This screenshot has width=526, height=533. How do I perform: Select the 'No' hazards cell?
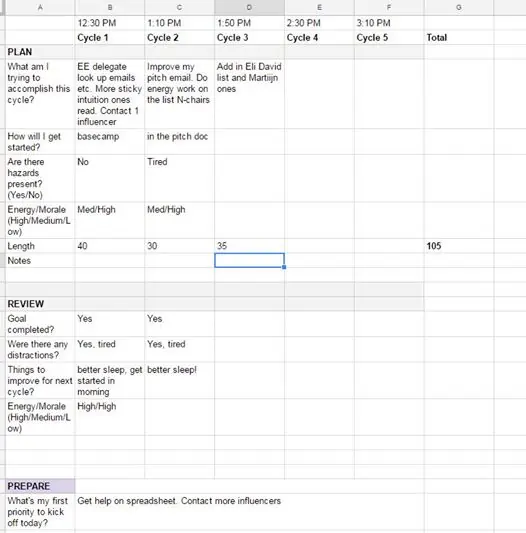pos(110,178)
